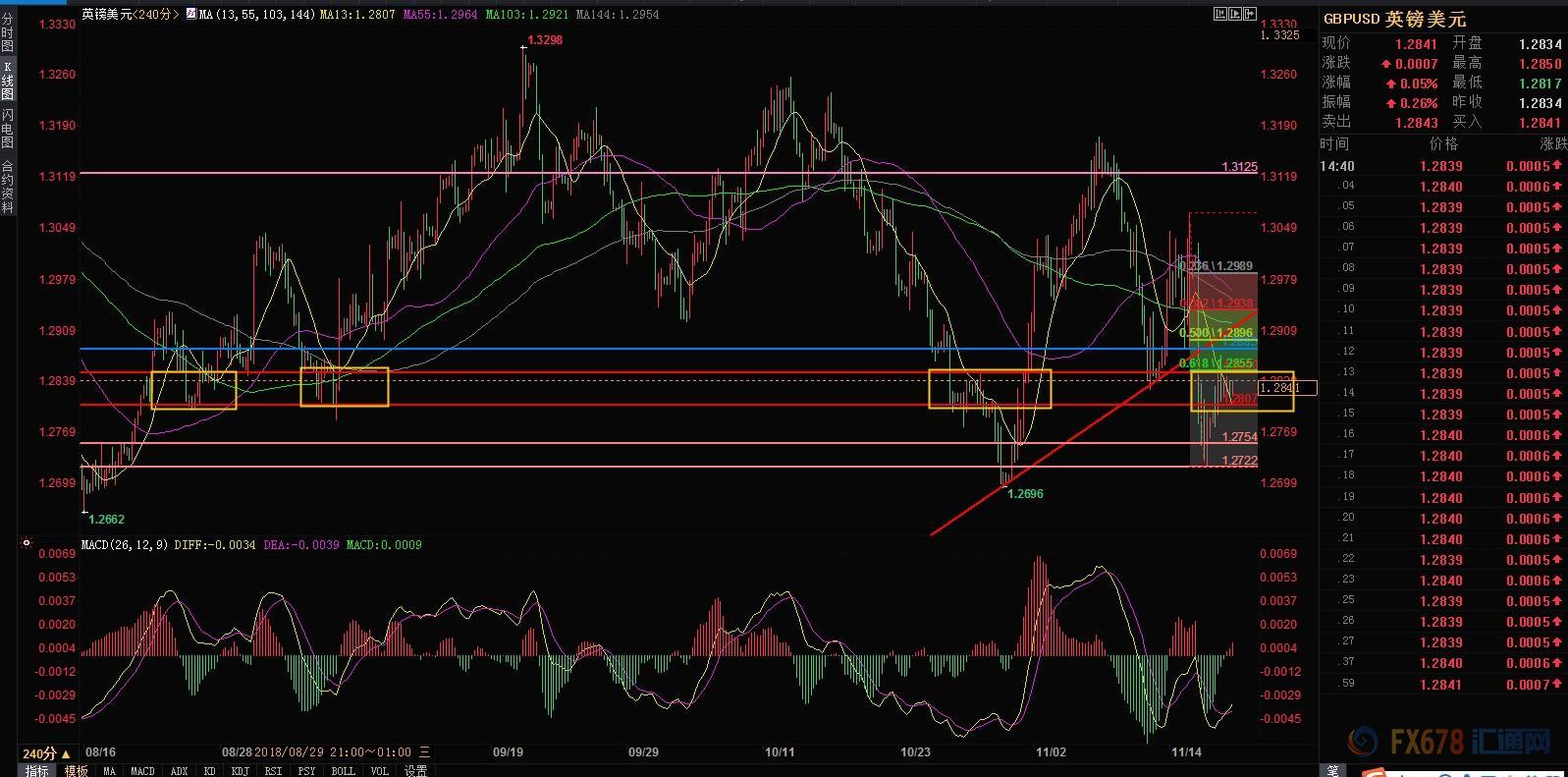The width and height of the screenshot is (1568, 777).
Task: Select the 14:40 tick row time
Action: [x=1338, y=166]
